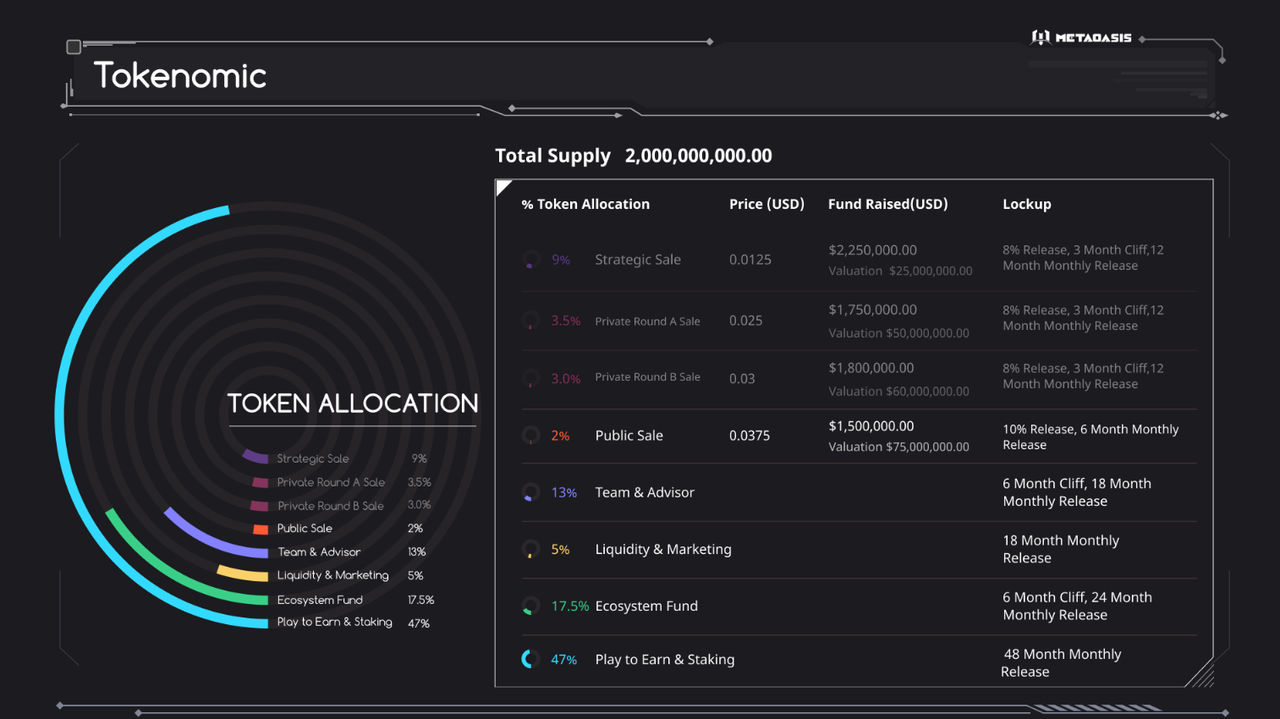
Task: Click the orange Public Sale legend swatch
Action: [260, 529]
